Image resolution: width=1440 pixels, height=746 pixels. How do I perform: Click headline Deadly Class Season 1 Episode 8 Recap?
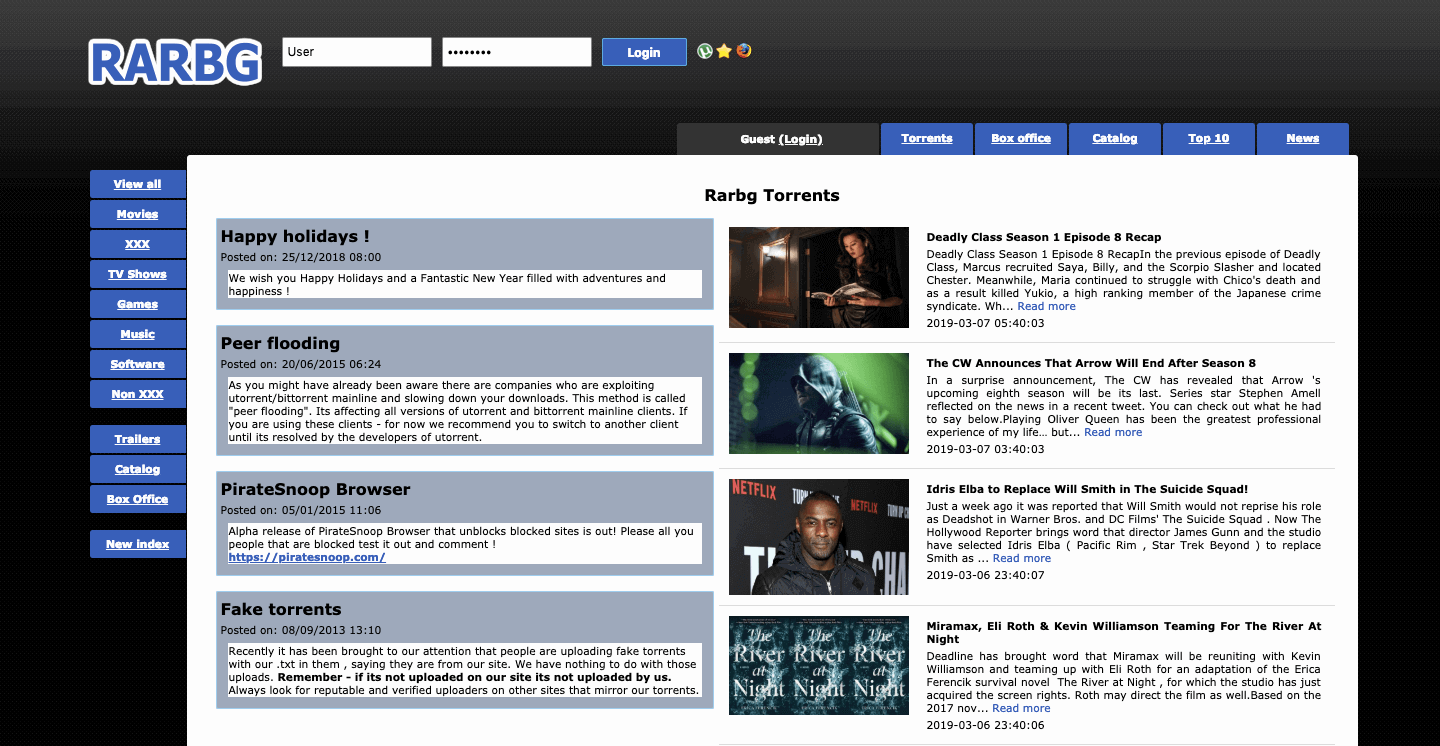coord(1044,237)
